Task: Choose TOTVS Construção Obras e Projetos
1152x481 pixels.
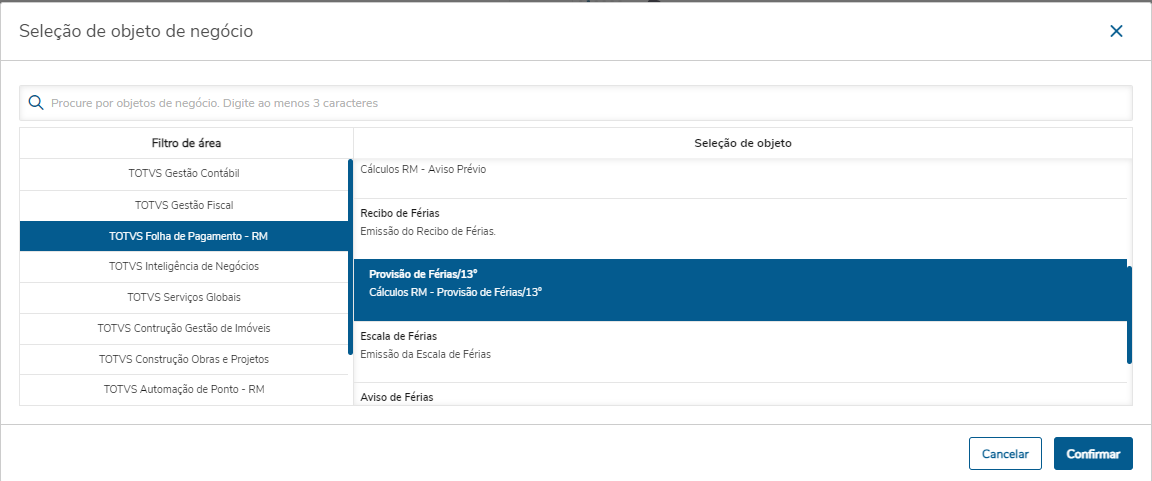Action: (184, 359)
